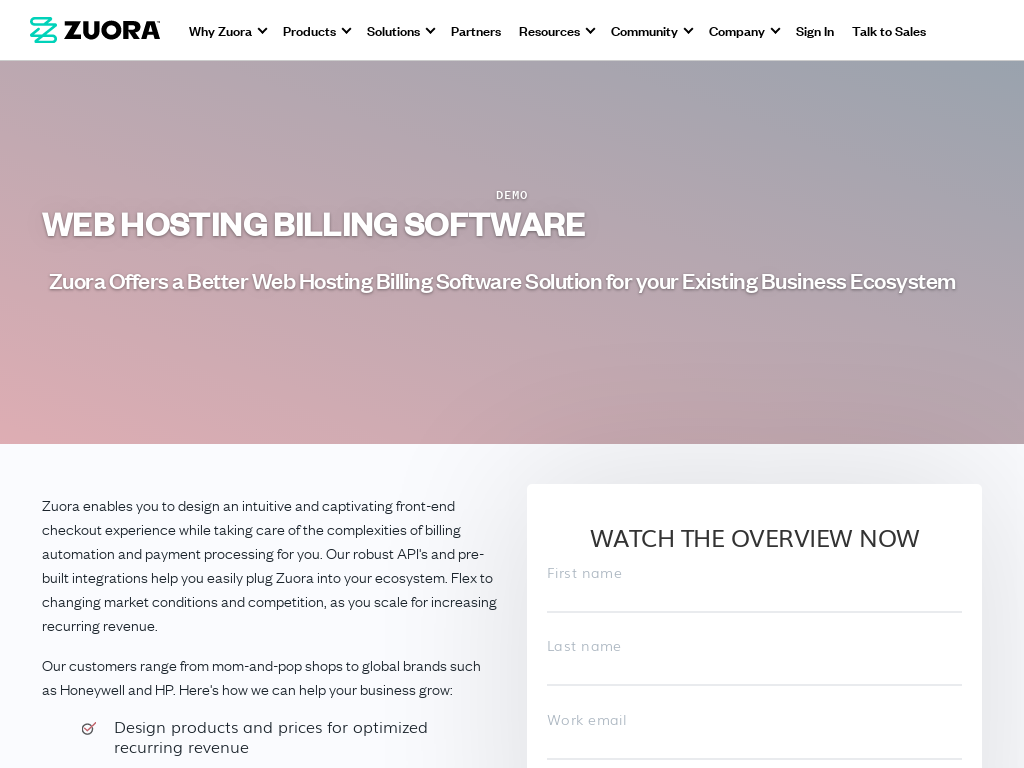Click the Talk to Sales link
Viewport: 1024px width, 768px height.
pos(889,31)
